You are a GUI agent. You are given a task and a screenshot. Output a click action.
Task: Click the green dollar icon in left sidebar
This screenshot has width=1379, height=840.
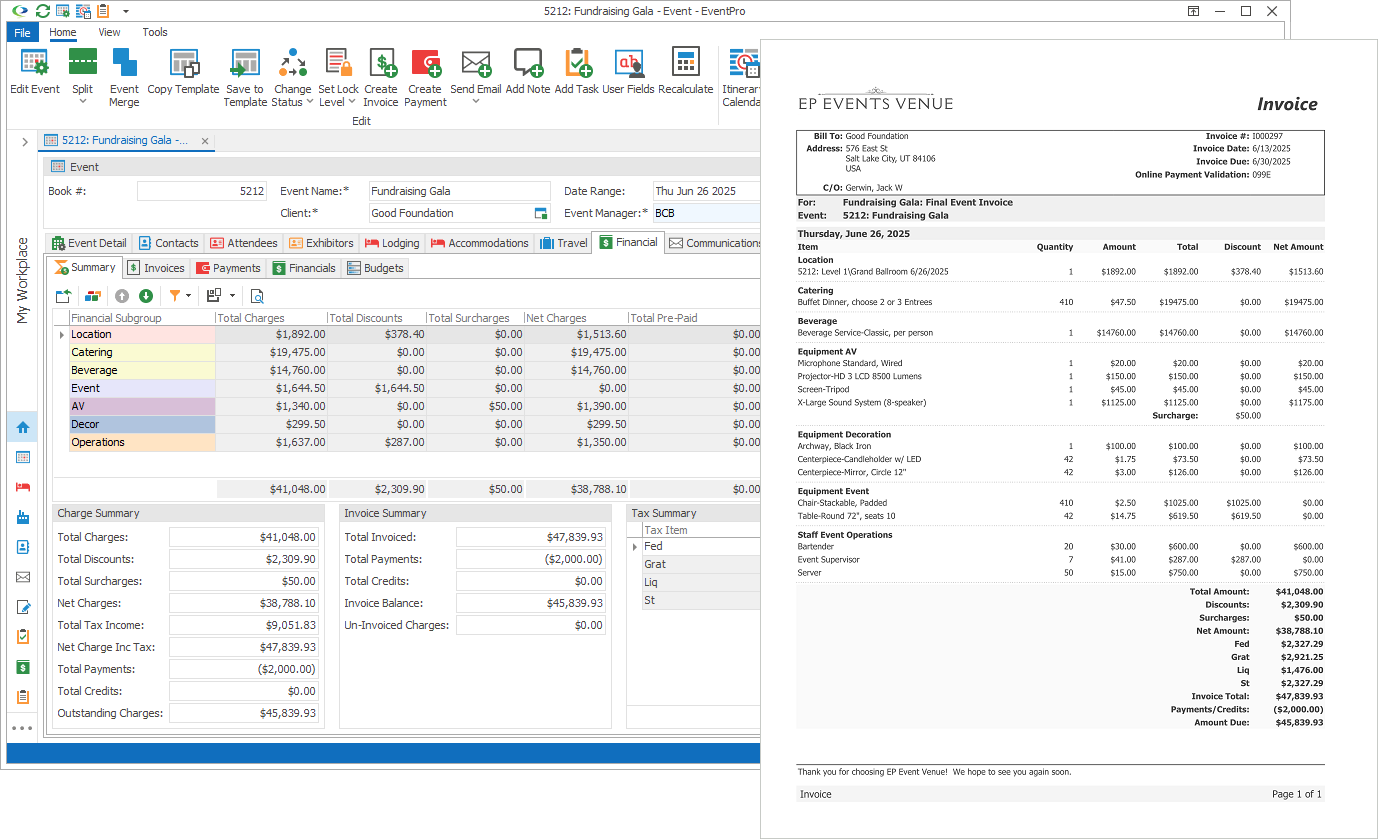[x=23, y=667]
